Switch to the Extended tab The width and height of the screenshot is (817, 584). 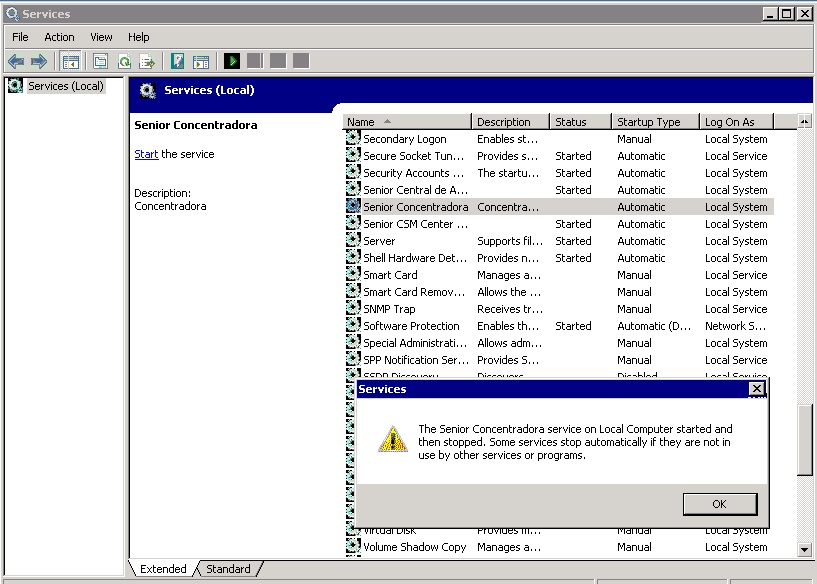[163, 569]
